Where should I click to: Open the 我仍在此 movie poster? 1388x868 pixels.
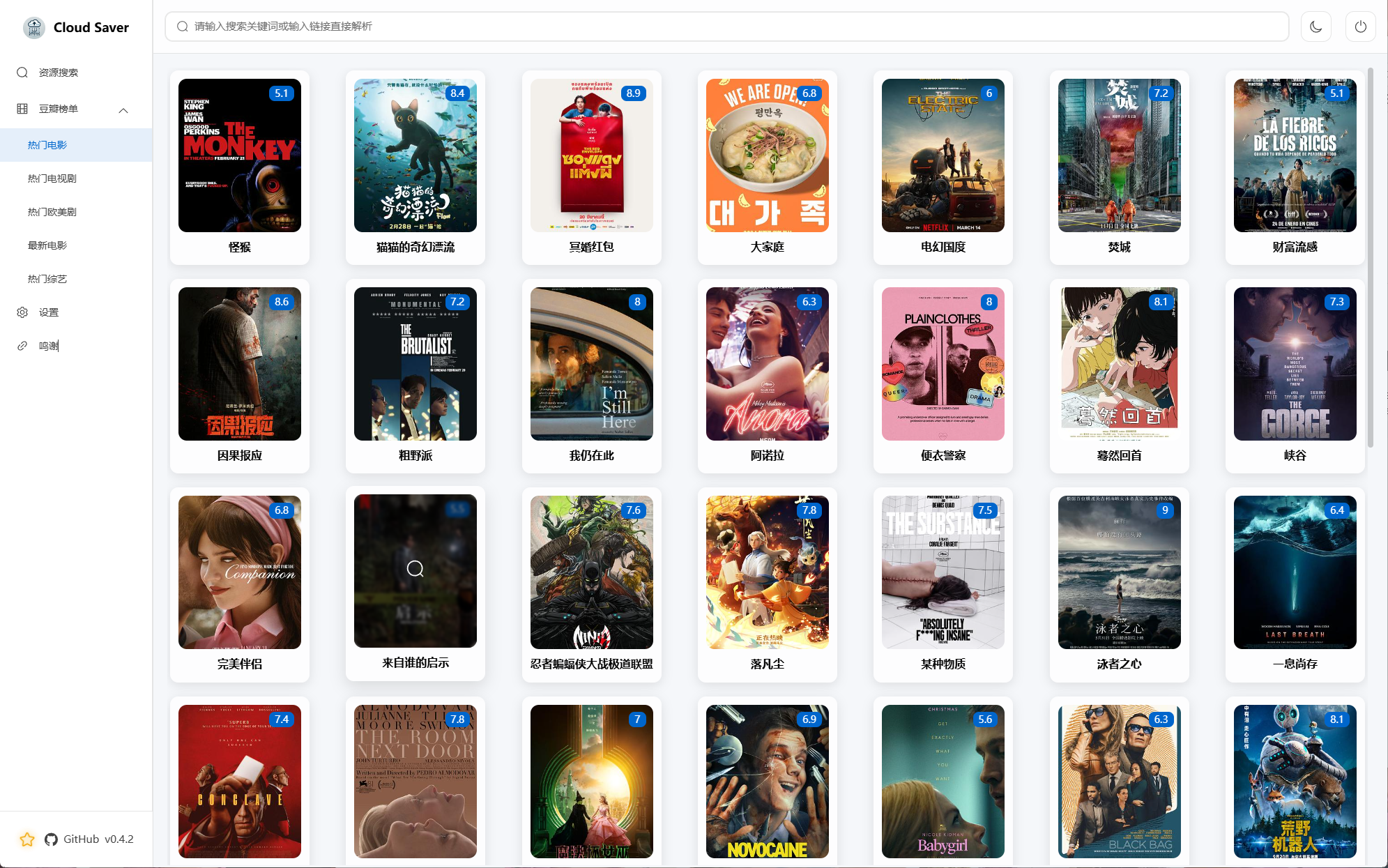point(592,364)
